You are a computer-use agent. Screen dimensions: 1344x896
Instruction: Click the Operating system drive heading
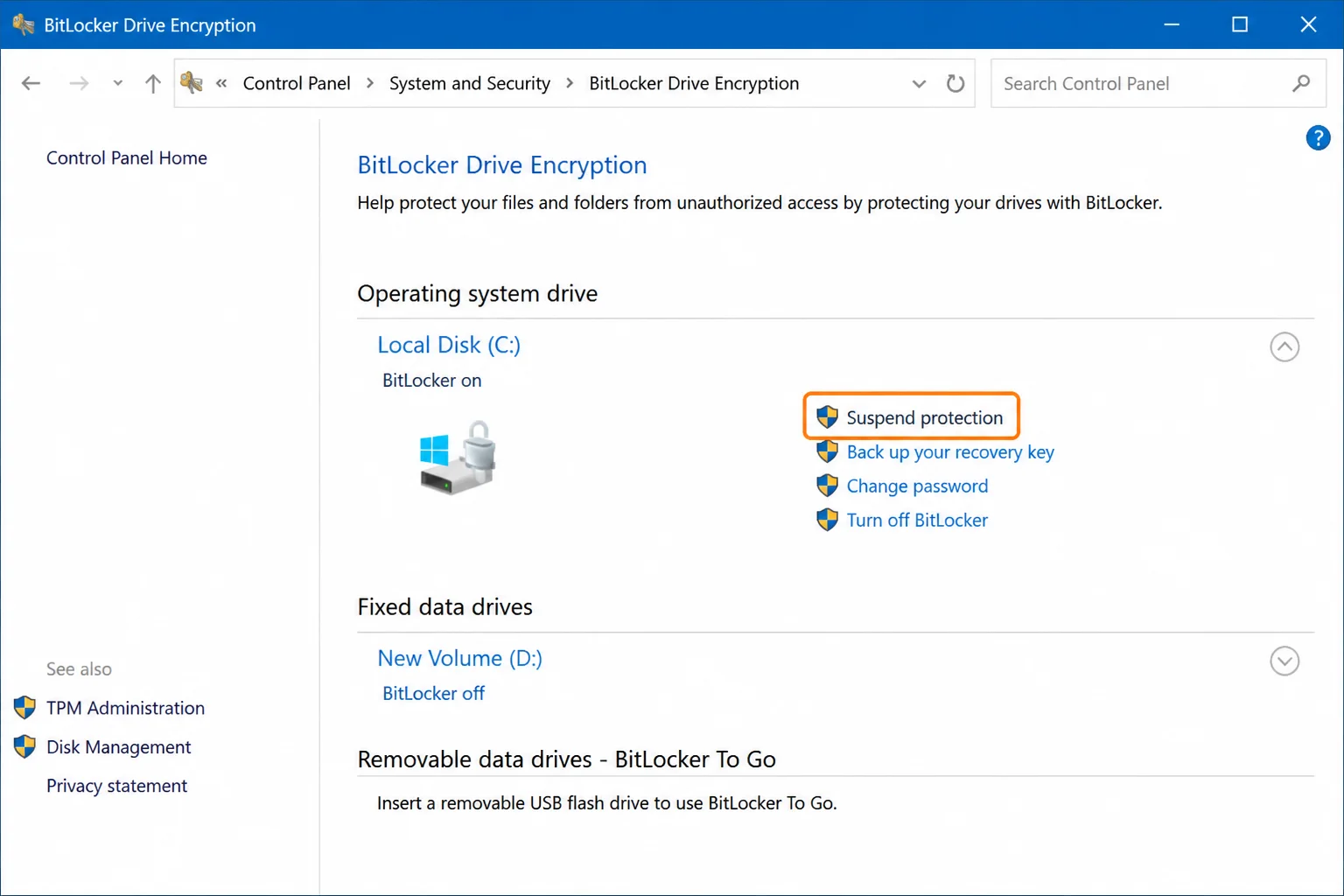click(477, 293)
